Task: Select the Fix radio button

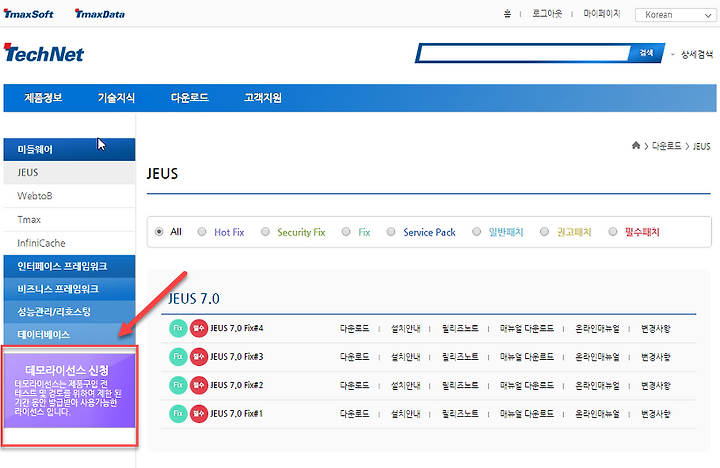Action: pyautogui.click(x=346, y=231)
